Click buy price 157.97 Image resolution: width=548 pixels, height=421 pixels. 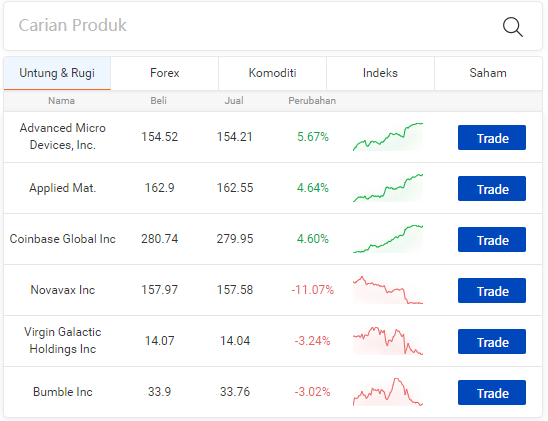click(x=160, y=290)
